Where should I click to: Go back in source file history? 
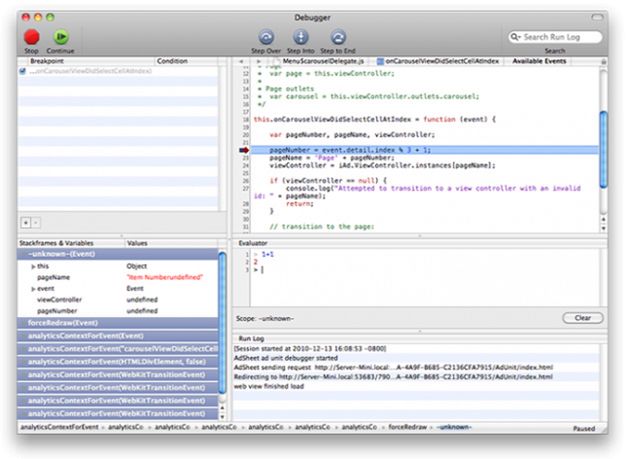pos(241,61)
